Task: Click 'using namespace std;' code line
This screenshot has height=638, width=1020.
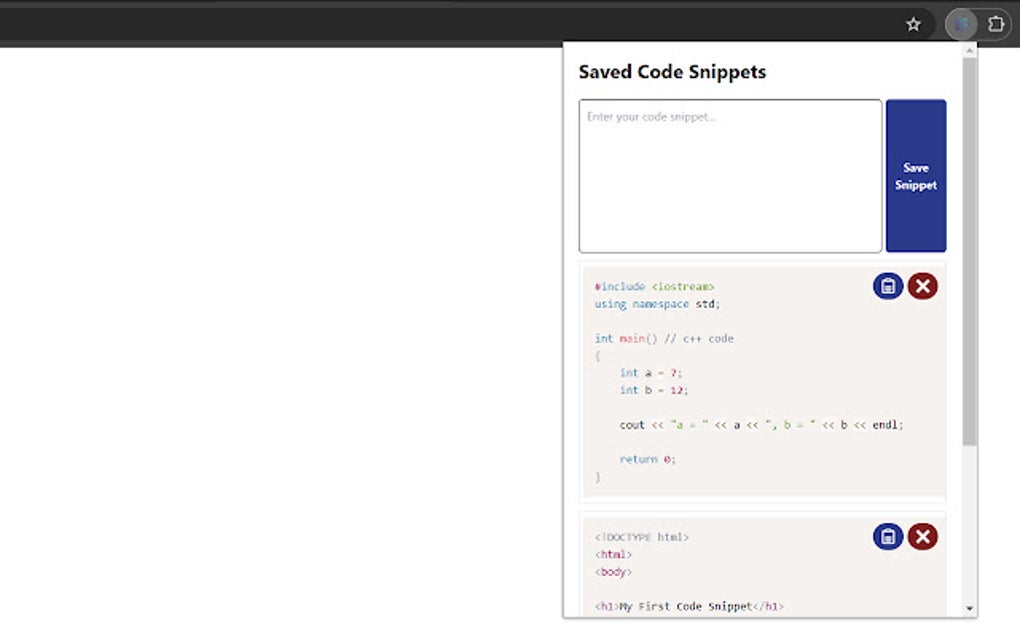Action: tap(657, 304)
